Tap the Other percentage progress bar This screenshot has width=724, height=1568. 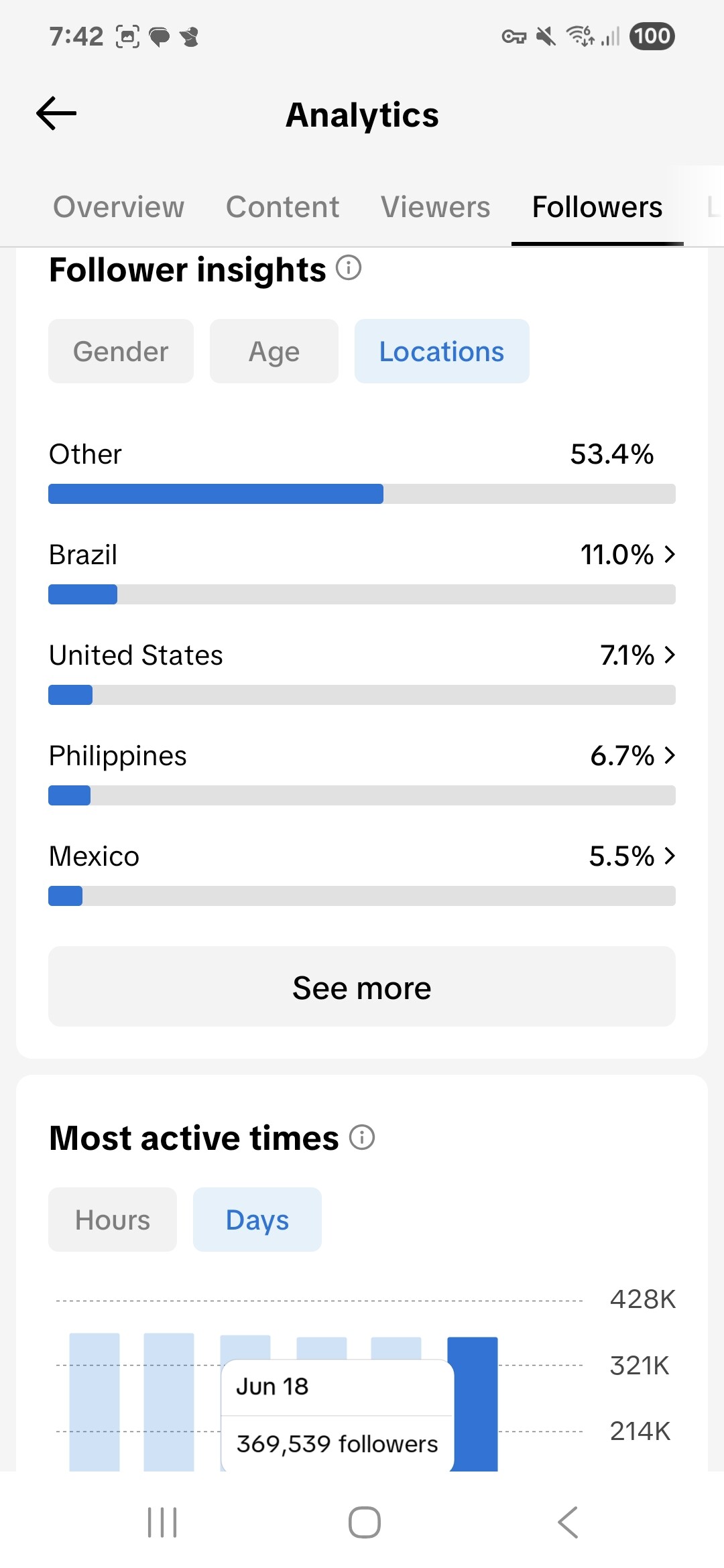pos(362,494)
